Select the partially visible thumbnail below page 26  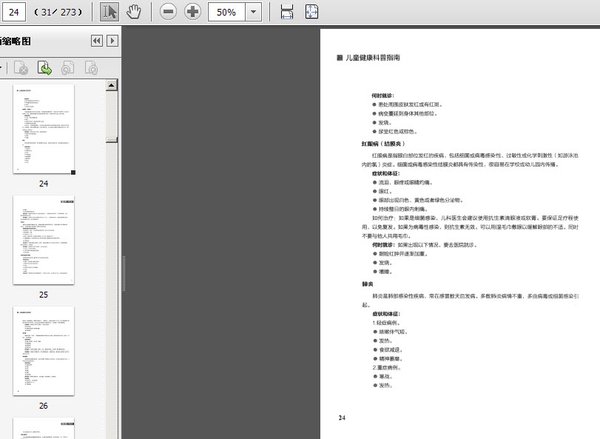[x=44, y=428]
